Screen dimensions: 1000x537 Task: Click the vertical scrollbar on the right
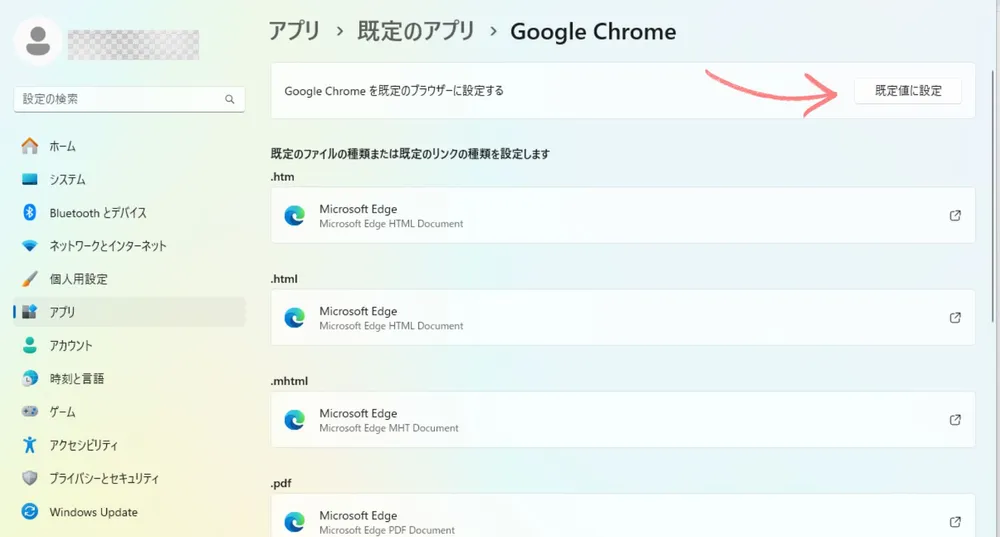pyautogui.click(x=993, y=198)
